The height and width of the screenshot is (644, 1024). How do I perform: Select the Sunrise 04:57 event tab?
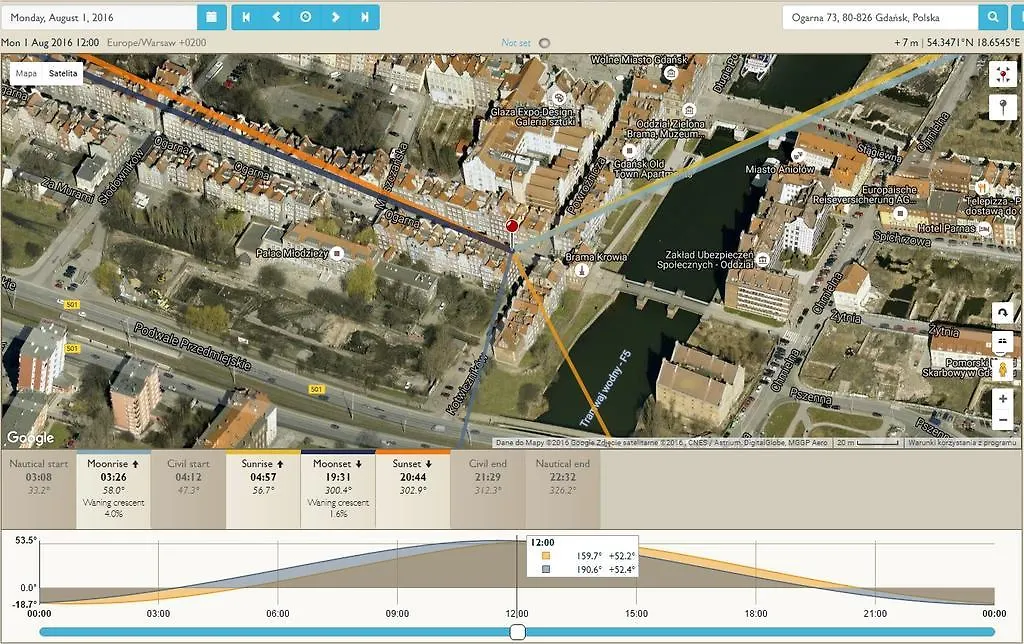coord(263,489)
